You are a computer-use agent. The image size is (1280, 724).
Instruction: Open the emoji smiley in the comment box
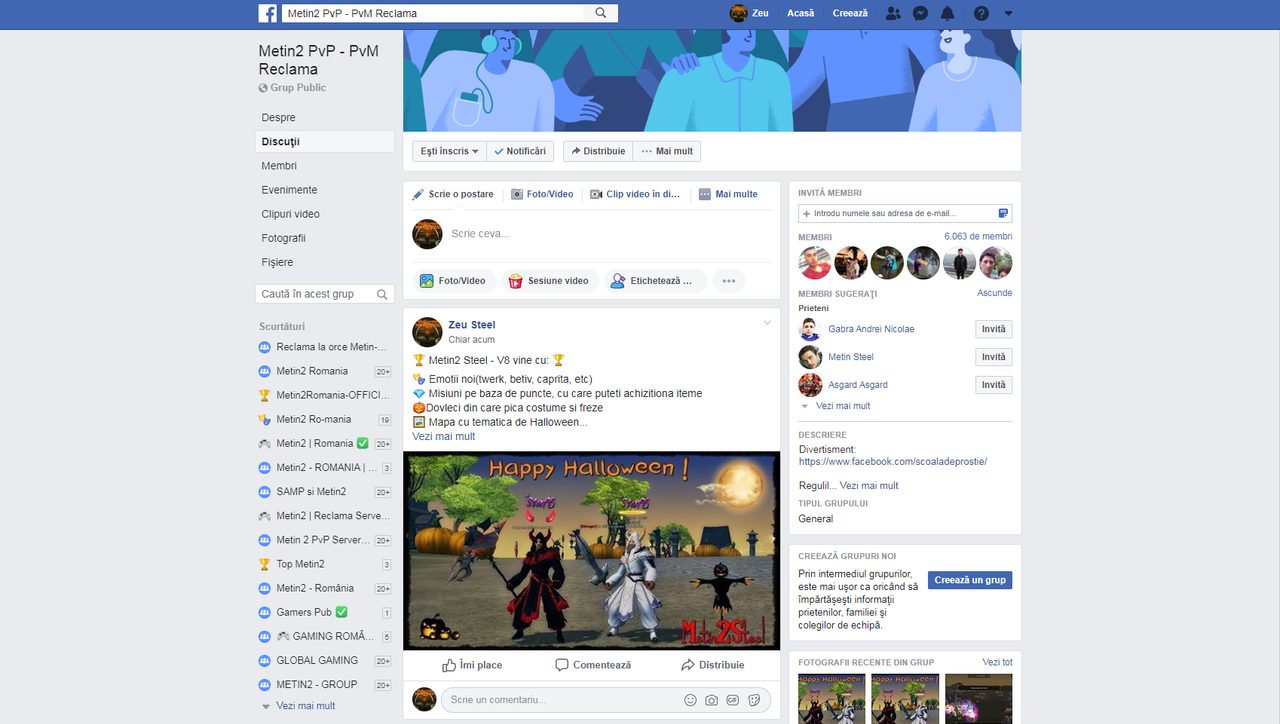pos(690,700)
